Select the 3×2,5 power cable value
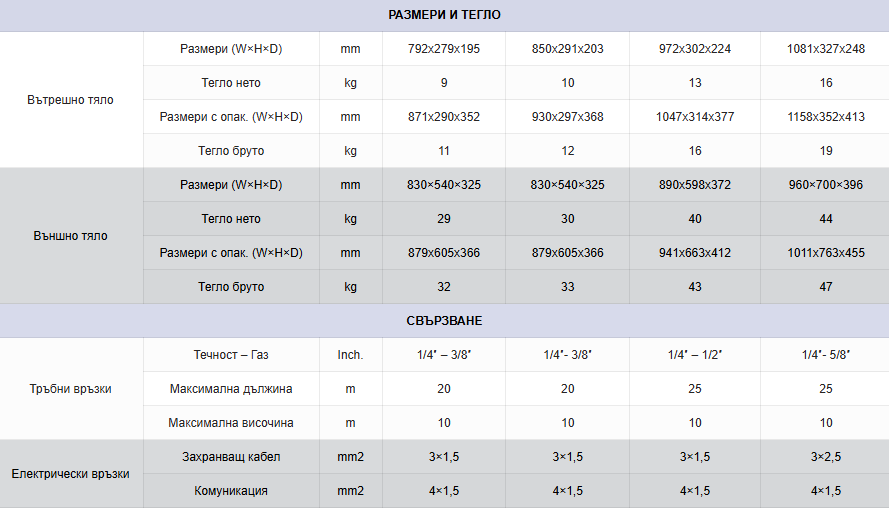The width and height of the screenshot is (889, 508). [826, 457]
